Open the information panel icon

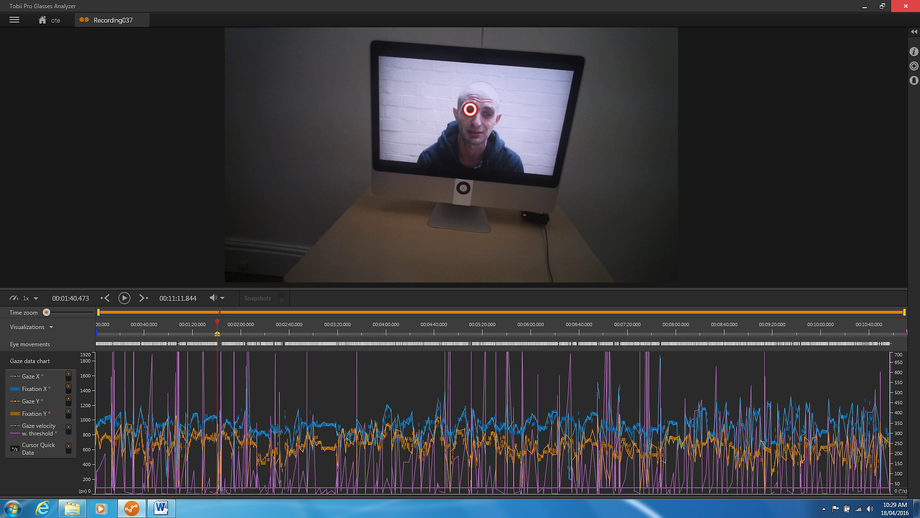tap(914, 51)
